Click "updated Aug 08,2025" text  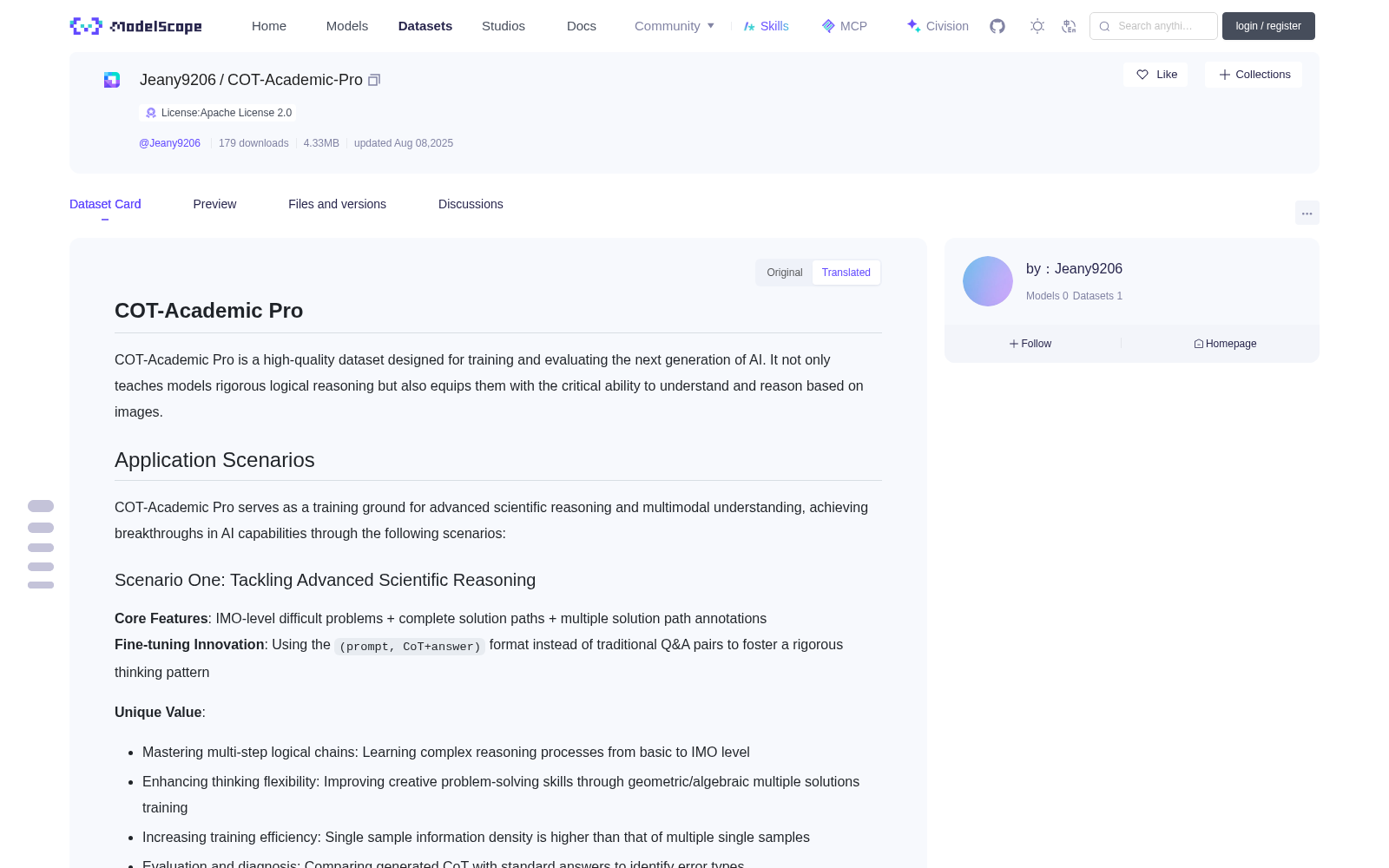point(404,143)
